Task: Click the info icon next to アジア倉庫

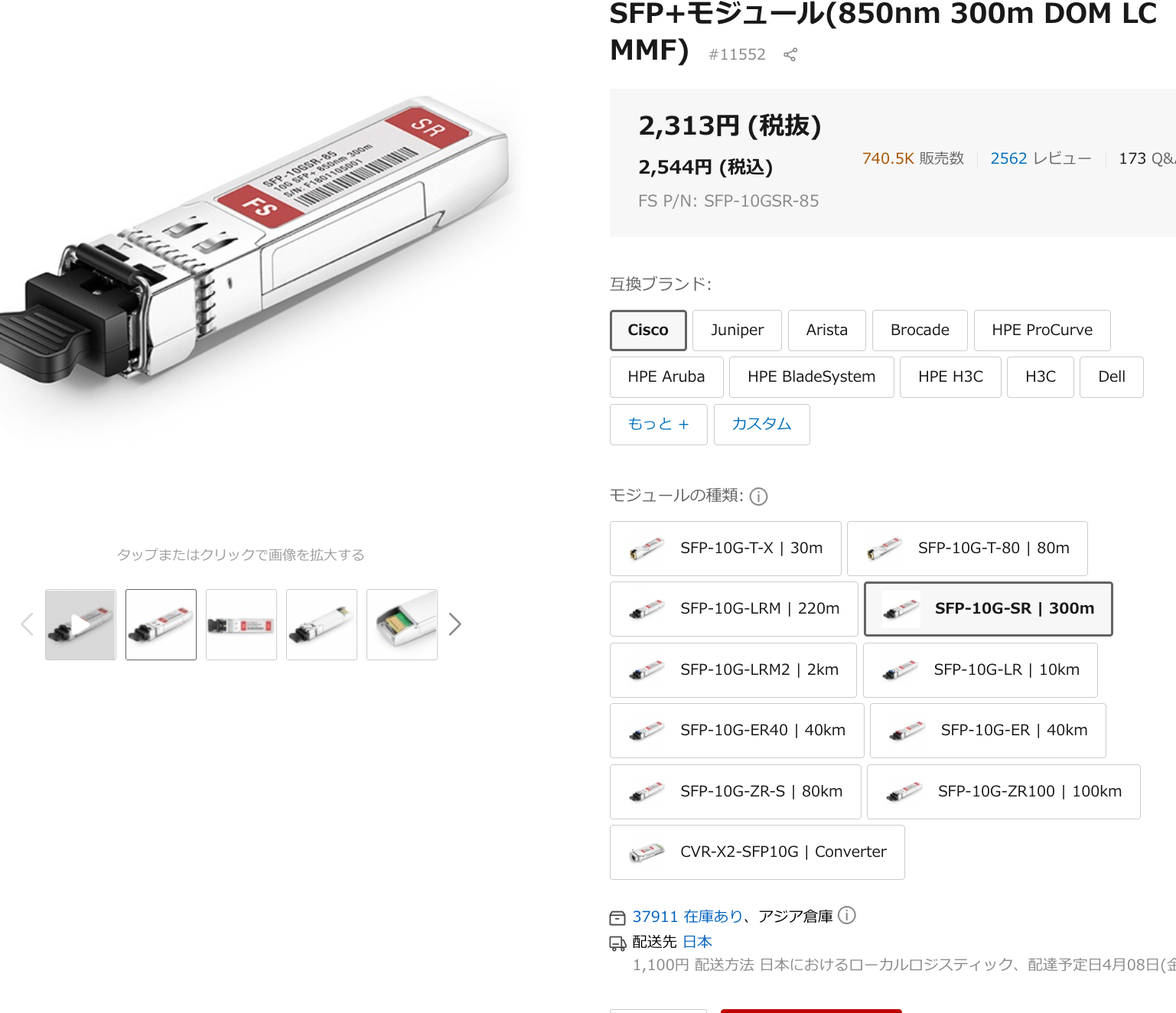Action: tap(847, 916)
